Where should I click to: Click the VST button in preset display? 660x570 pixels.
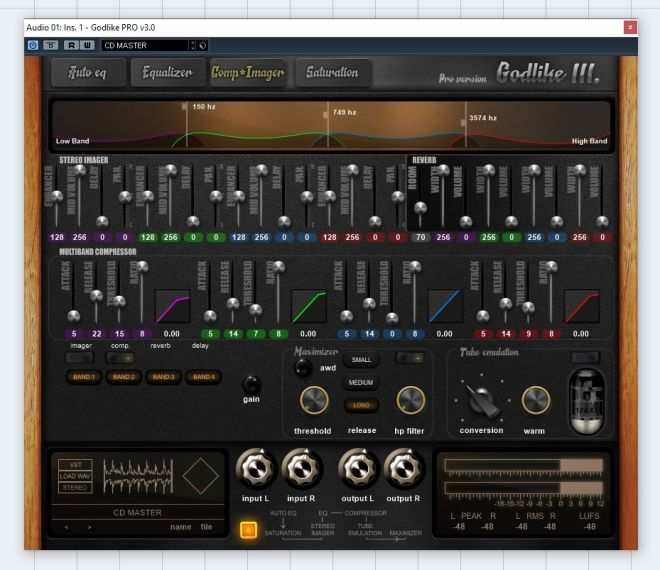tap(75, 465)
